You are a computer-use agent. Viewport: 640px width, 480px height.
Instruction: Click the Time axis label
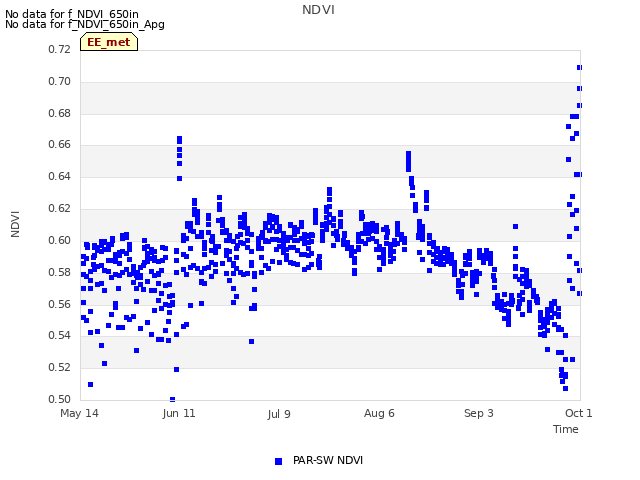click(x=565, y=429)
